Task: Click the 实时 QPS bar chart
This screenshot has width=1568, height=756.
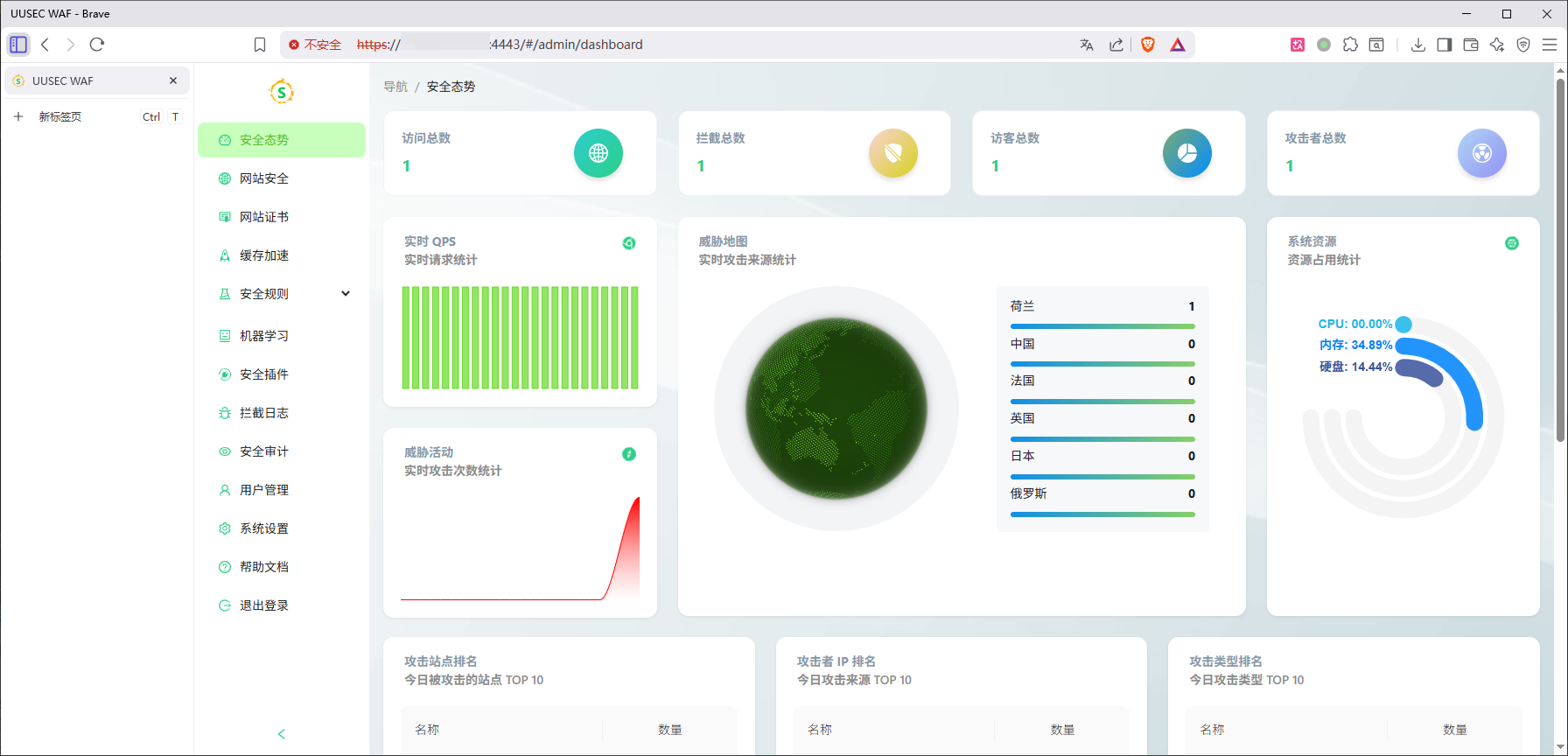Action: click(520, 338)
